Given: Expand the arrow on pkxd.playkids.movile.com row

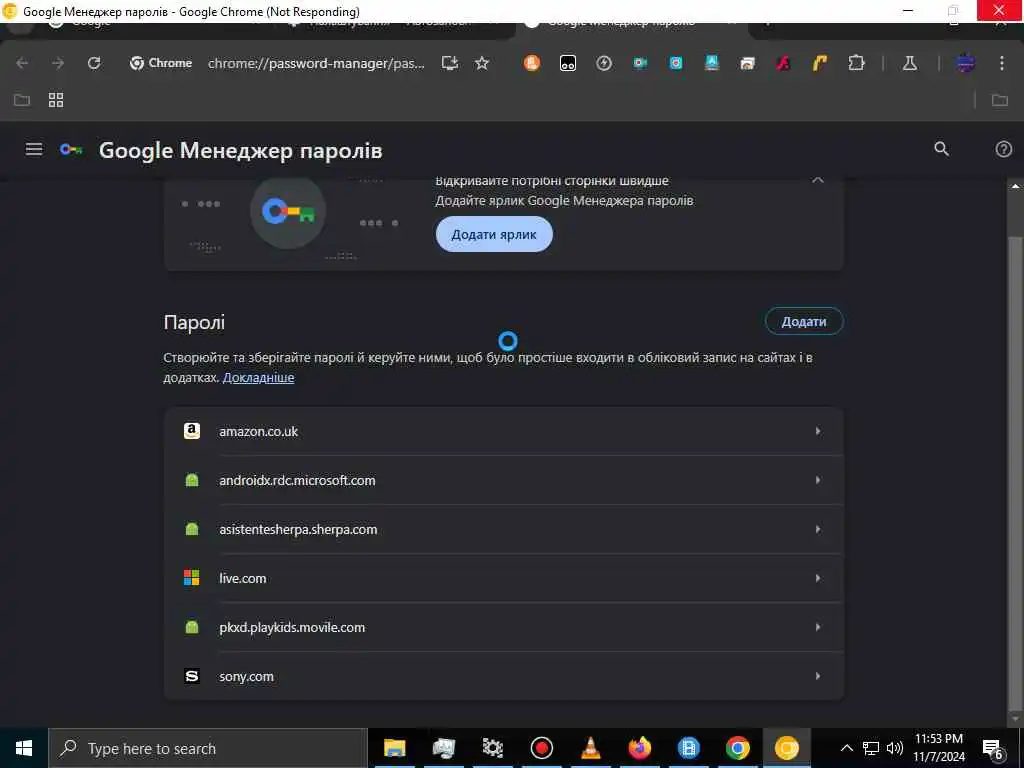Looking at the screenshot, I should point(818,627).
